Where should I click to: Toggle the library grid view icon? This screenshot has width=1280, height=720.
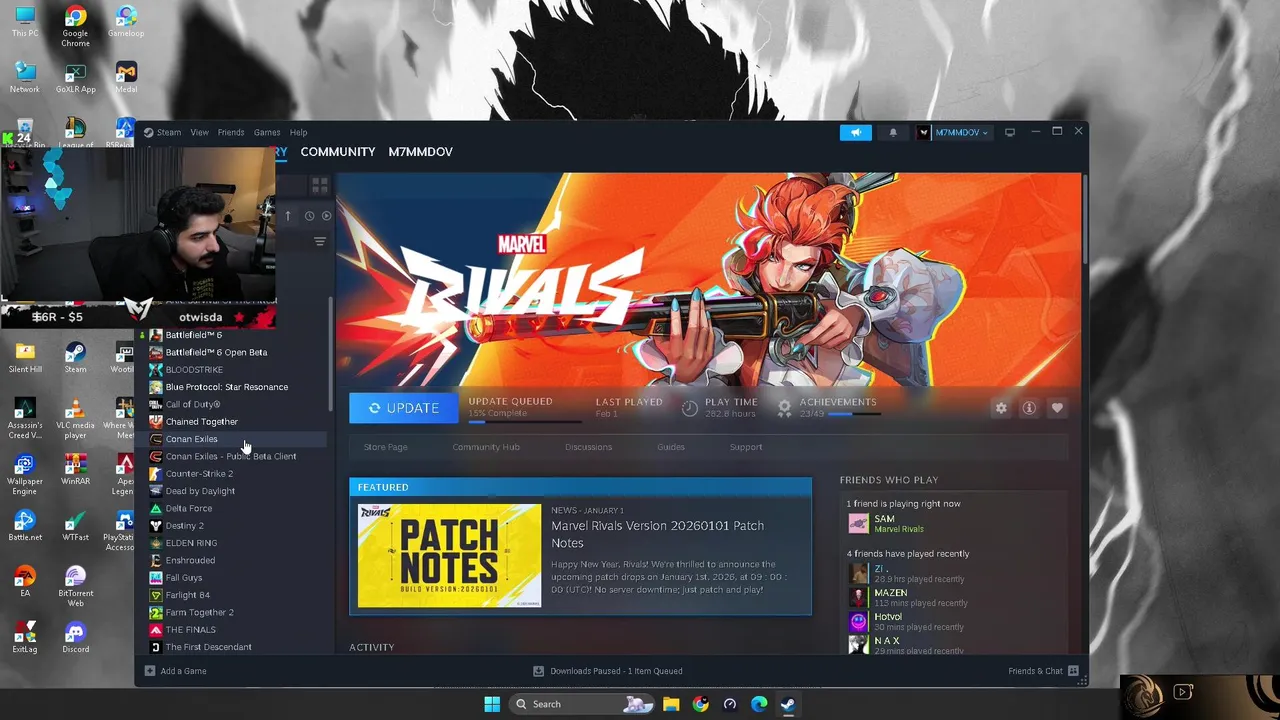pyautogui.click(x=319, y=185)
